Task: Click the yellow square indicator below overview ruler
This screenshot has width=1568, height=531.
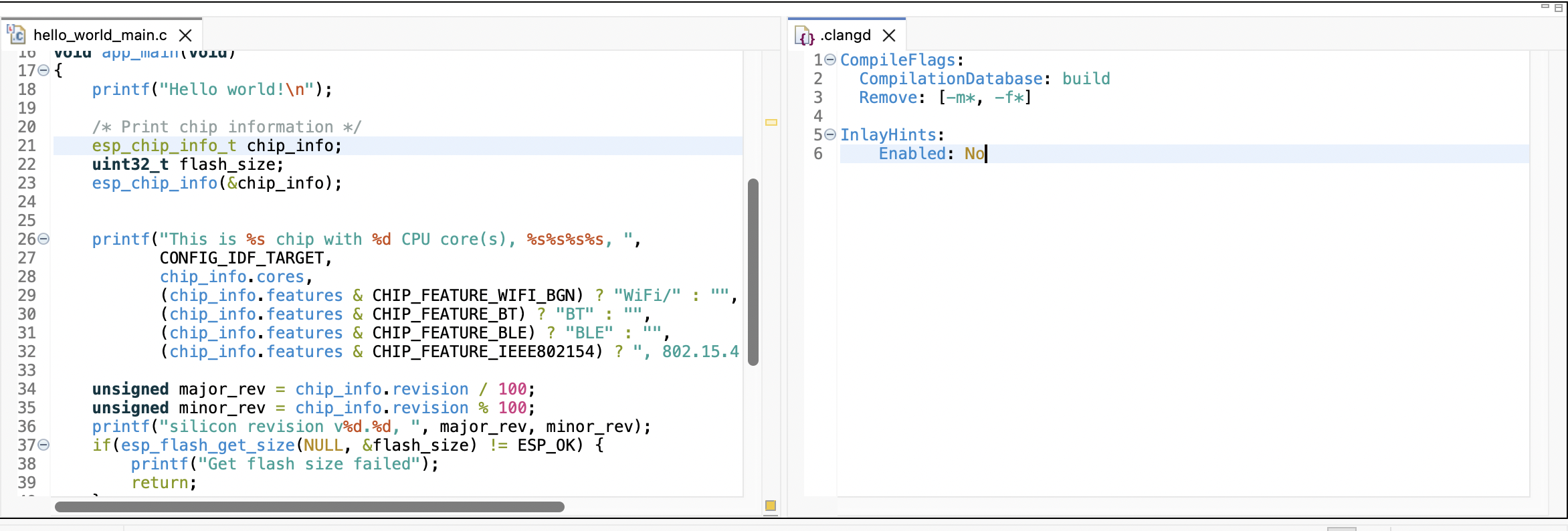Action: [771, 506]
